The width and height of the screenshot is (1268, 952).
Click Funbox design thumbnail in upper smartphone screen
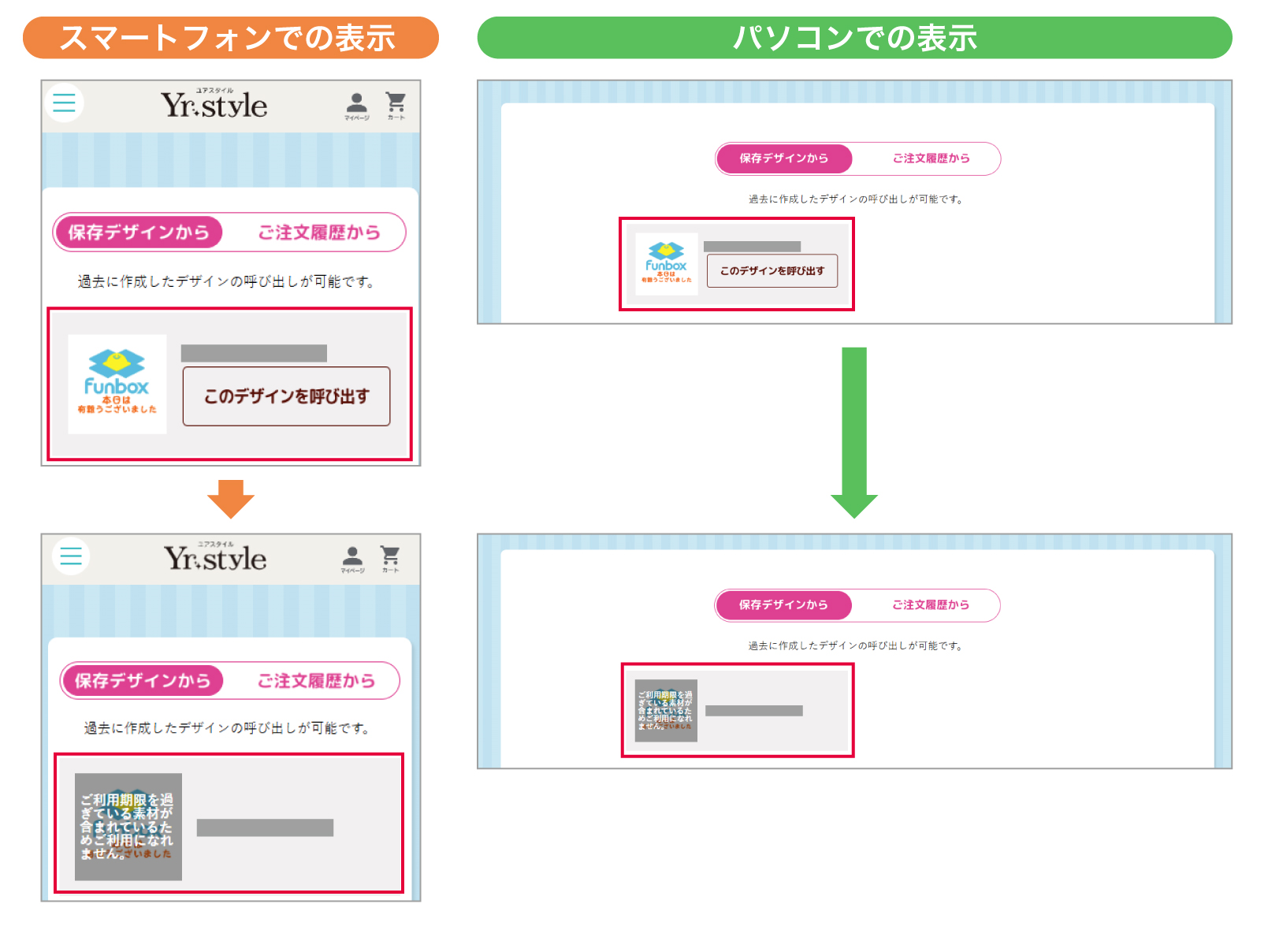point(117,384)
